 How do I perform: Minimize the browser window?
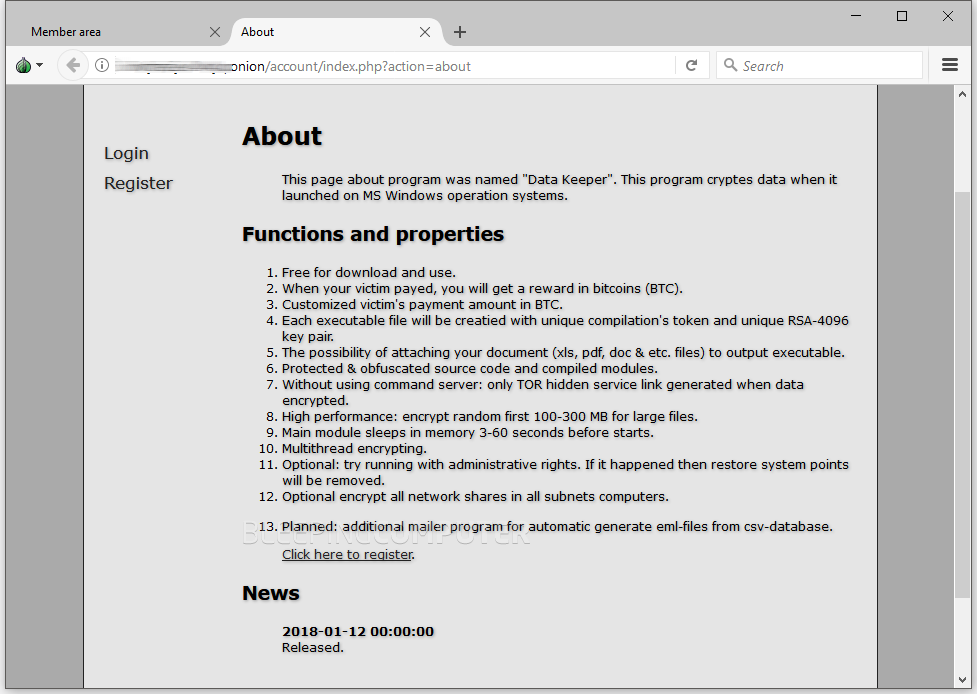(x=856, y=16)
